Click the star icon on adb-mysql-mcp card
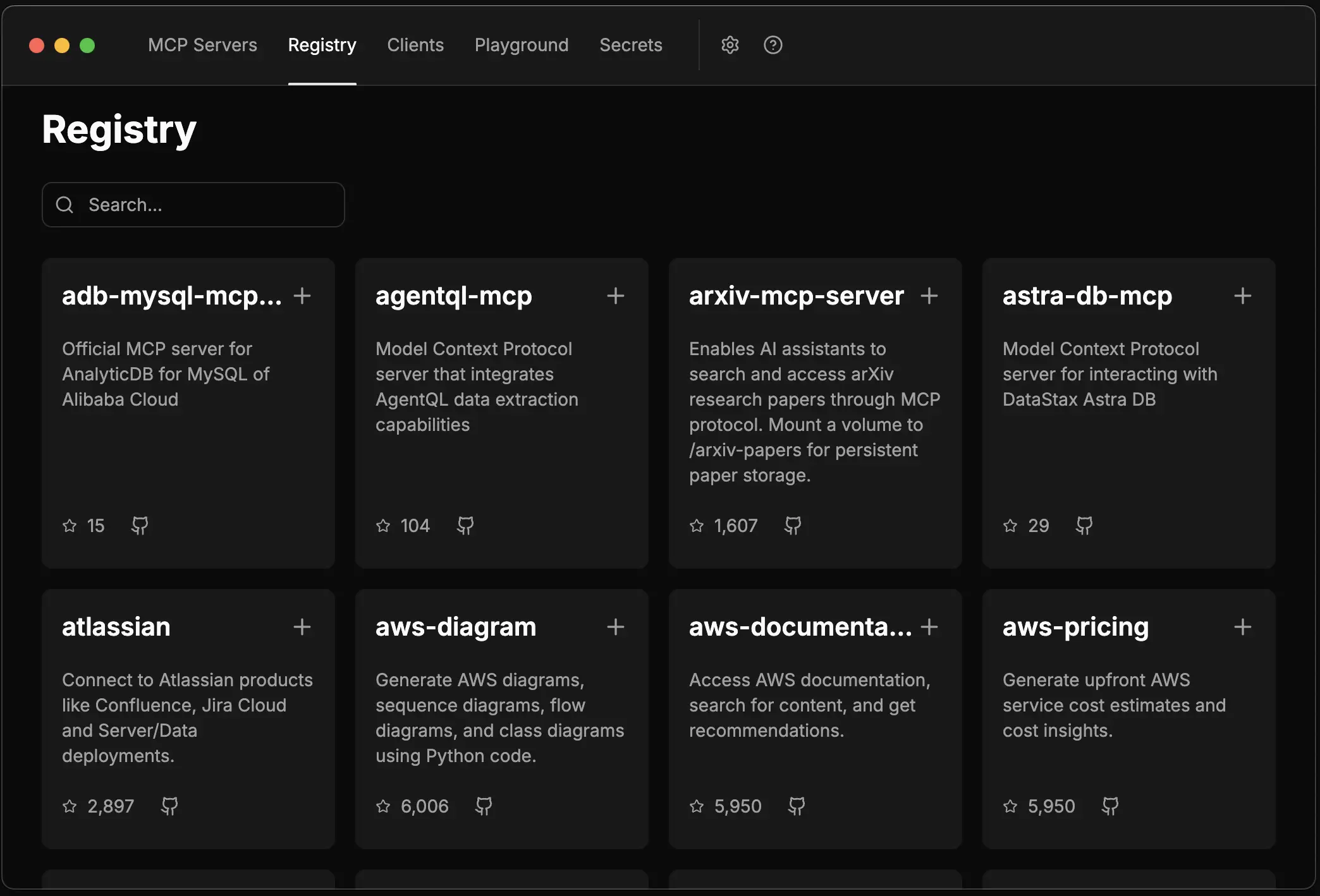This screenshot has height=896, width=1320. point(70,525)
